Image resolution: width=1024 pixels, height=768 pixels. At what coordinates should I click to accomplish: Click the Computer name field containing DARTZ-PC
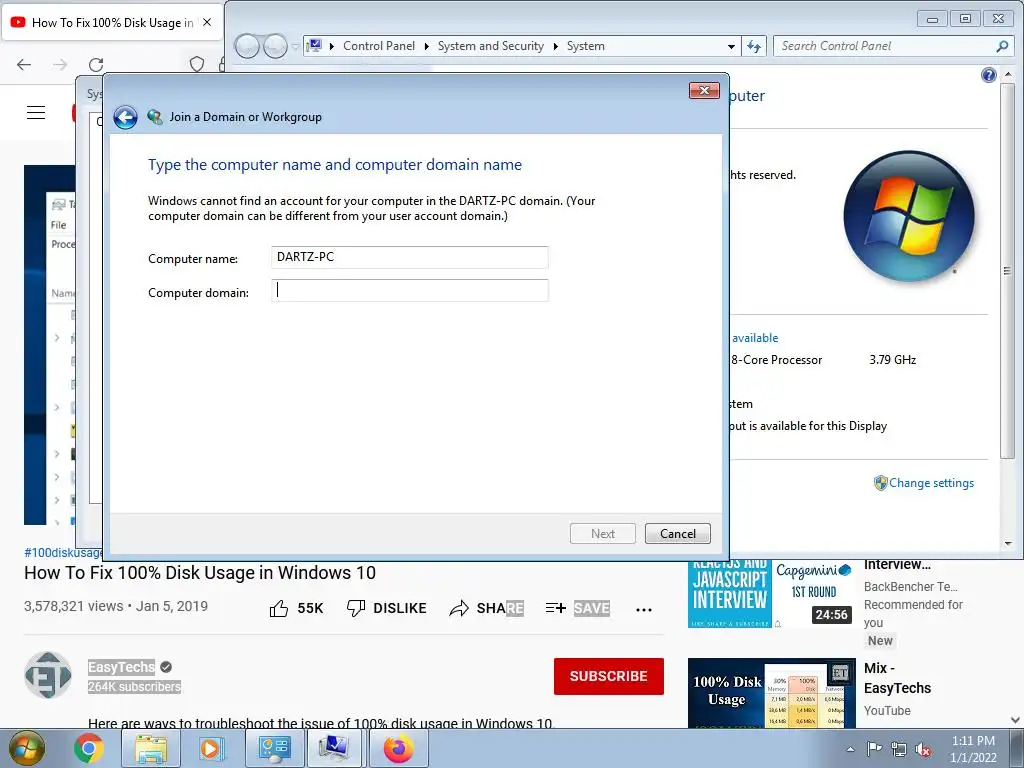[409, 257]
